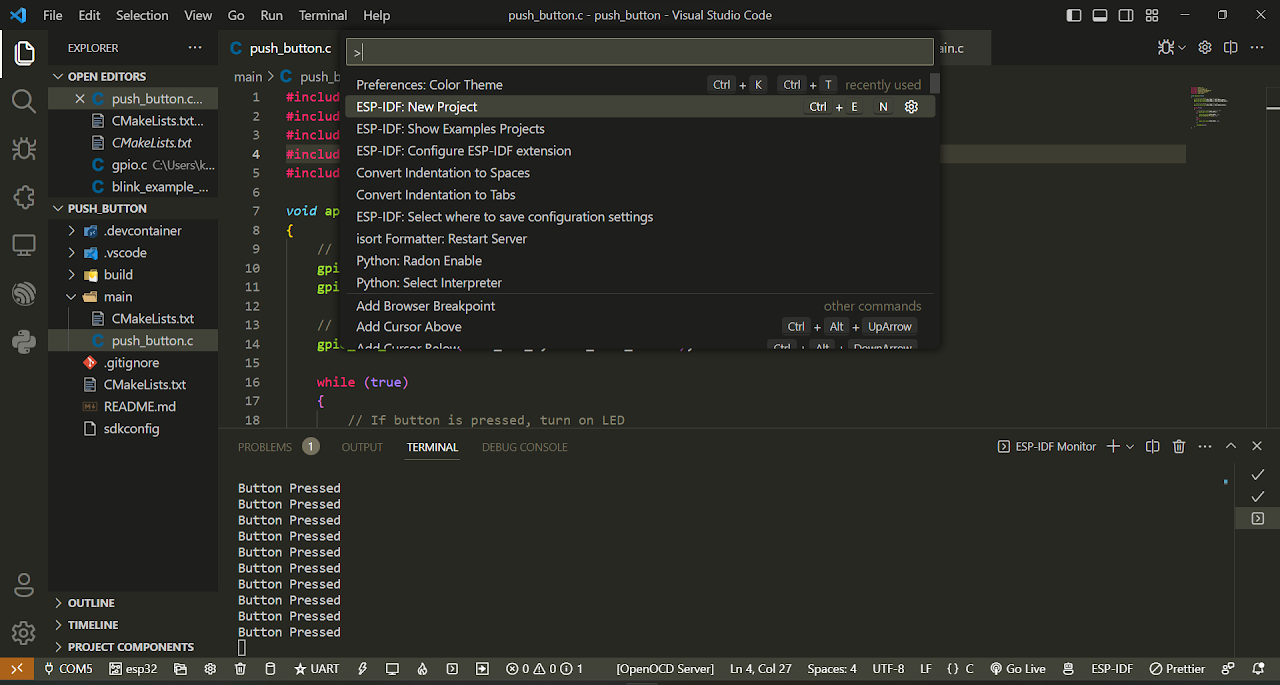The height and width of the screenshot is (685, 1280).
Task: Click the Python icon in activity bar
Action: tap(24, 342)
